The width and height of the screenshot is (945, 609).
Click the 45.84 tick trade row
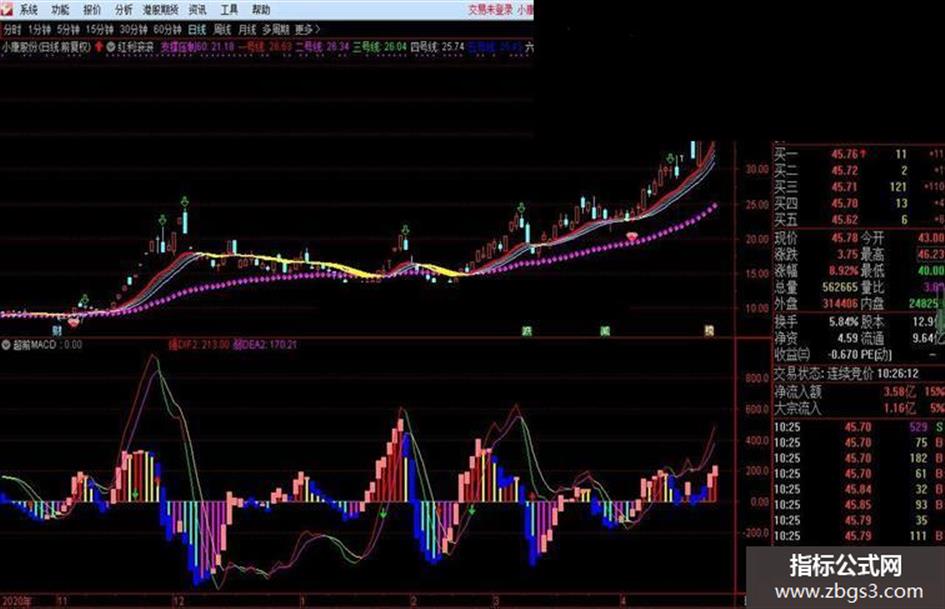(859, 489)
